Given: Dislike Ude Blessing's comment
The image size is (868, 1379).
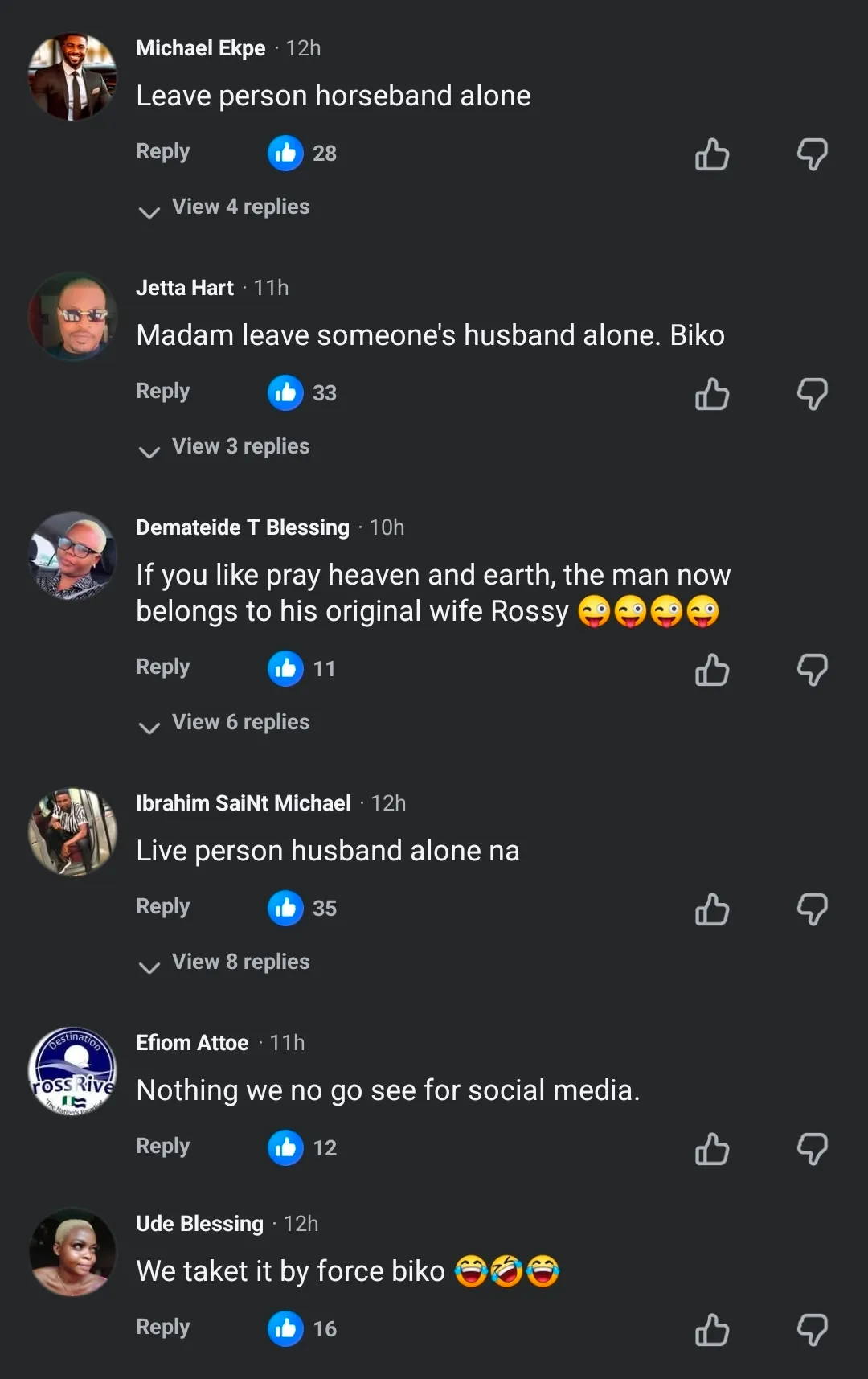Looking at the screenshot, I should 812,1330.
